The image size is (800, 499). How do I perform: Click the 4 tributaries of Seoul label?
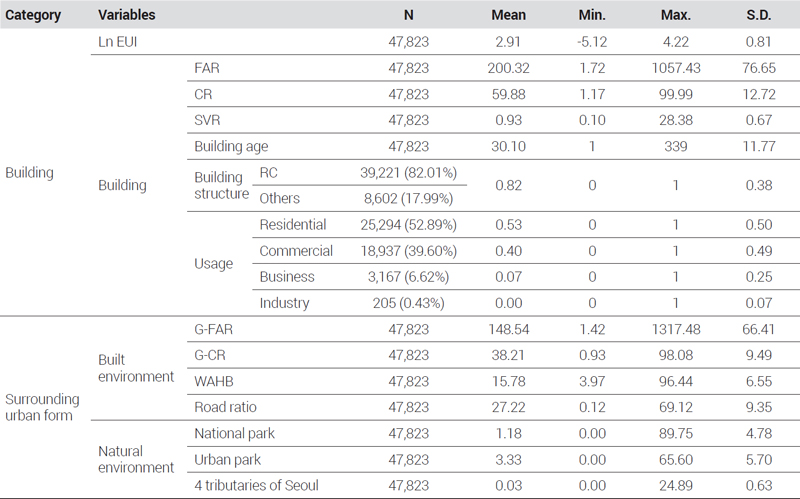click(x=256, y=485)
